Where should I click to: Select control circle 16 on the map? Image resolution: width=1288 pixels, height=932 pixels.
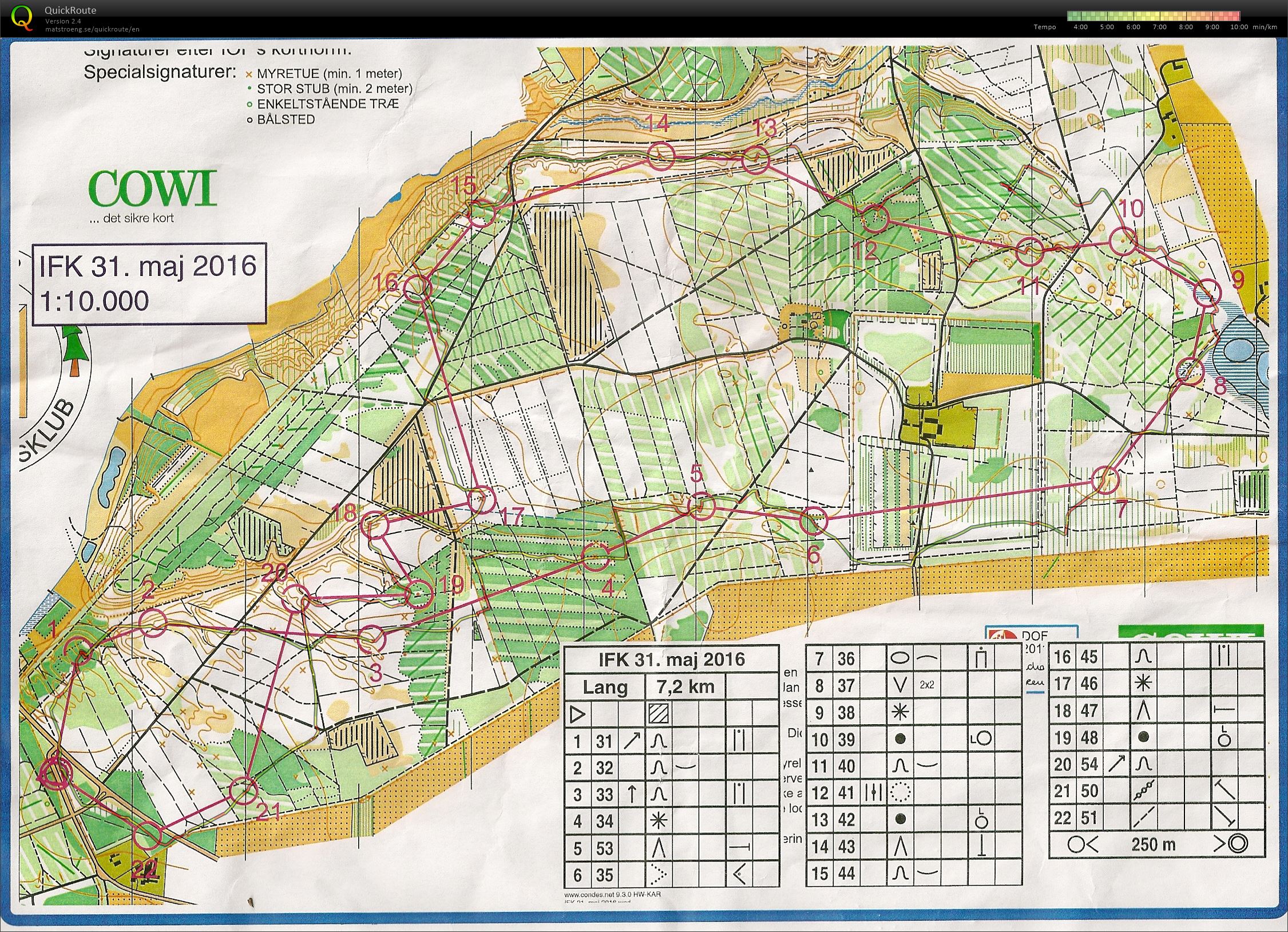pos(417,288)
